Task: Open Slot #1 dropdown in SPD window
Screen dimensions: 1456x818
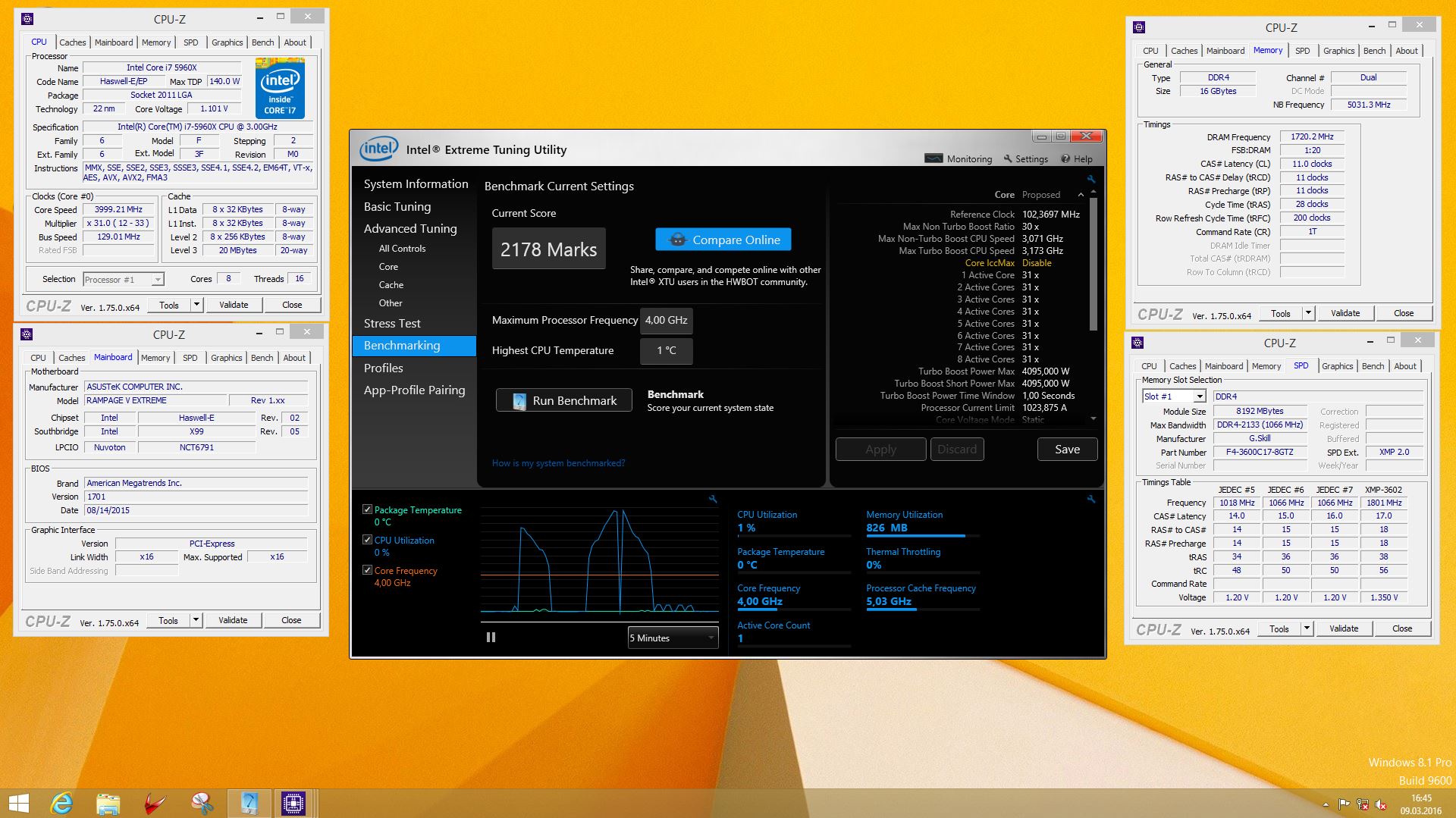Action: [x=1174, y=396]
